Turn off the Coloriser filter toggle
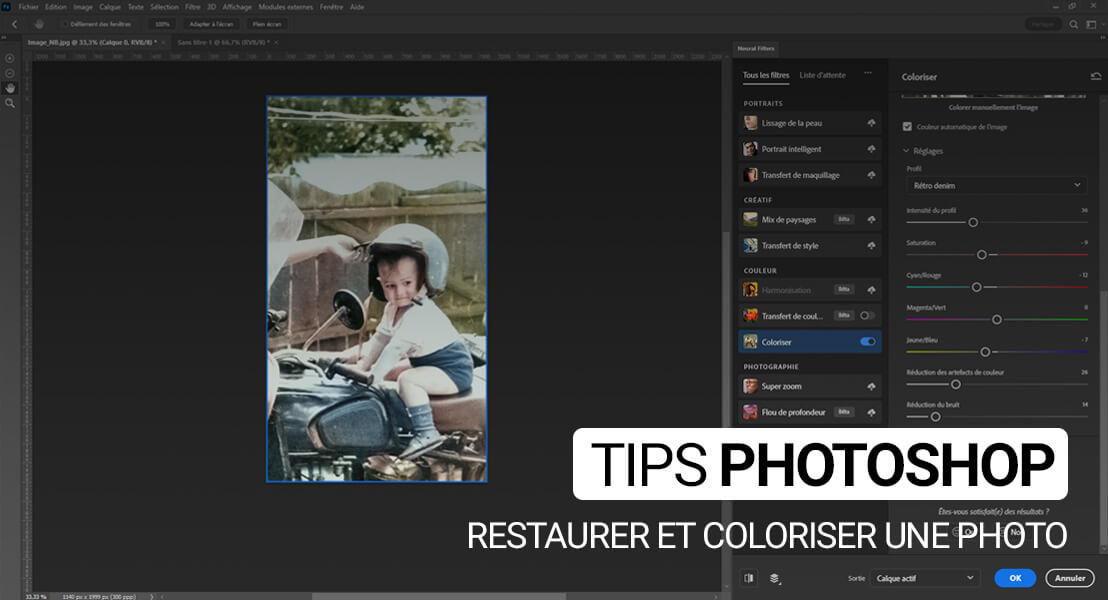This screenshot has width=1108, height=600. (867, 342)
